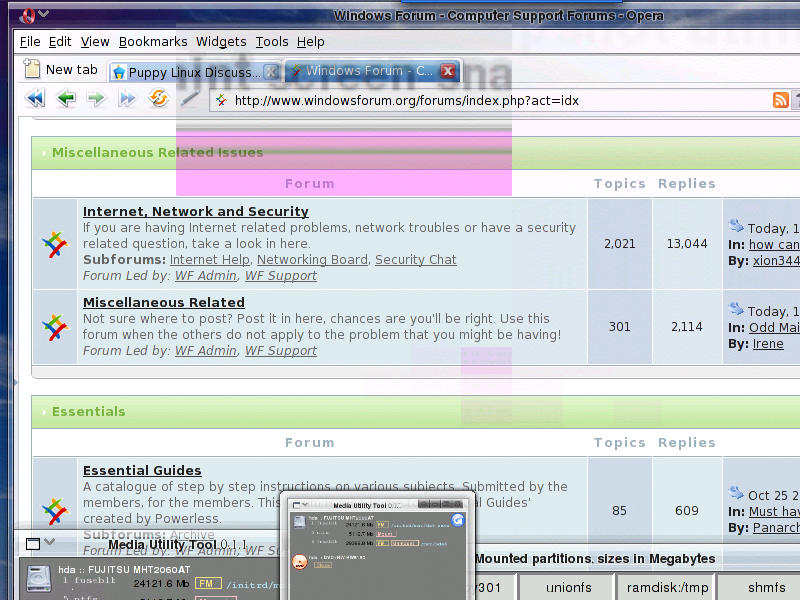This screenshot has height=600, width=800.
Task: Open WF Admin in Miscellaneous Related row
Action: click(x=206, y=351)
